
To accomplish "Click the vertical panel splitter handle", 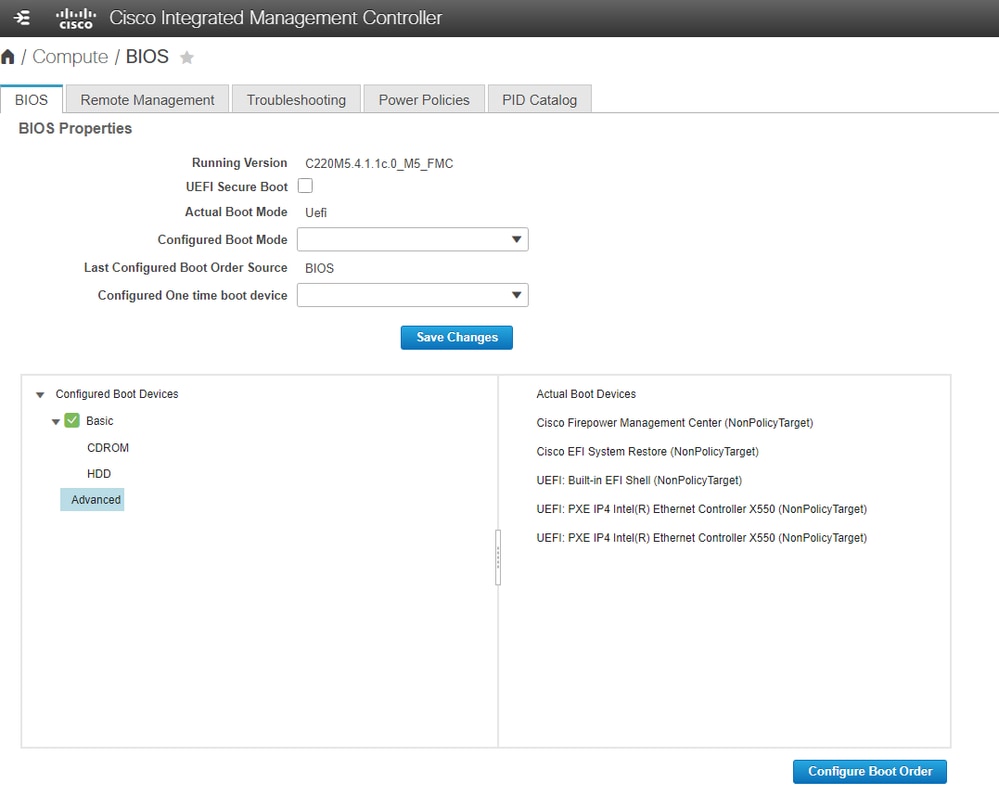I will [498, 558].
